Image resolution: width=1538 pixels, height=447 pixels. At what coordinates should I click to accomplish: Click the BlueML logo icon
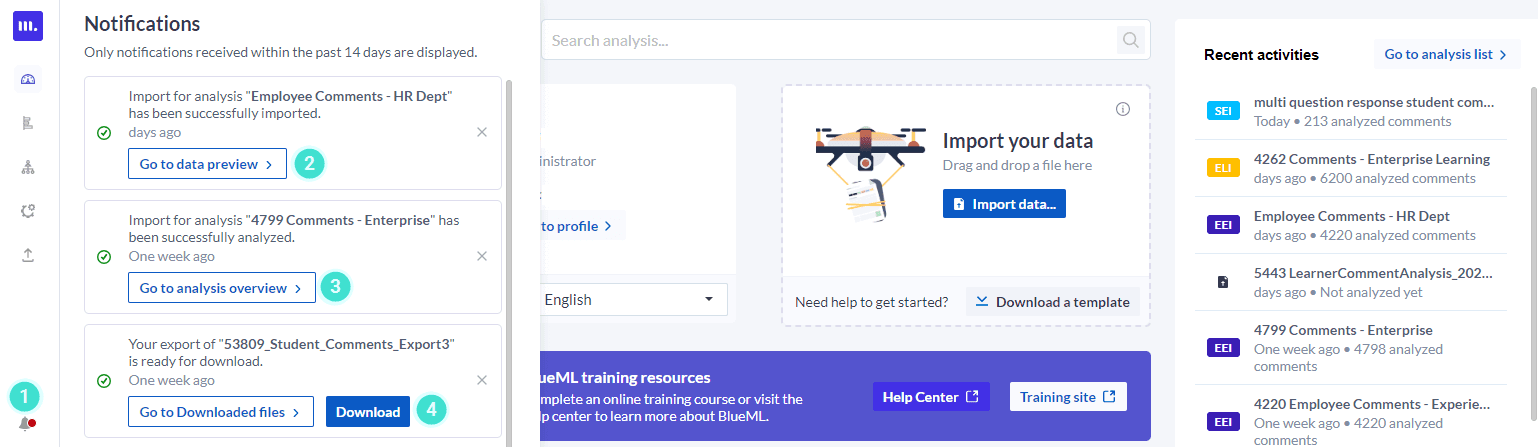point(28,26)
